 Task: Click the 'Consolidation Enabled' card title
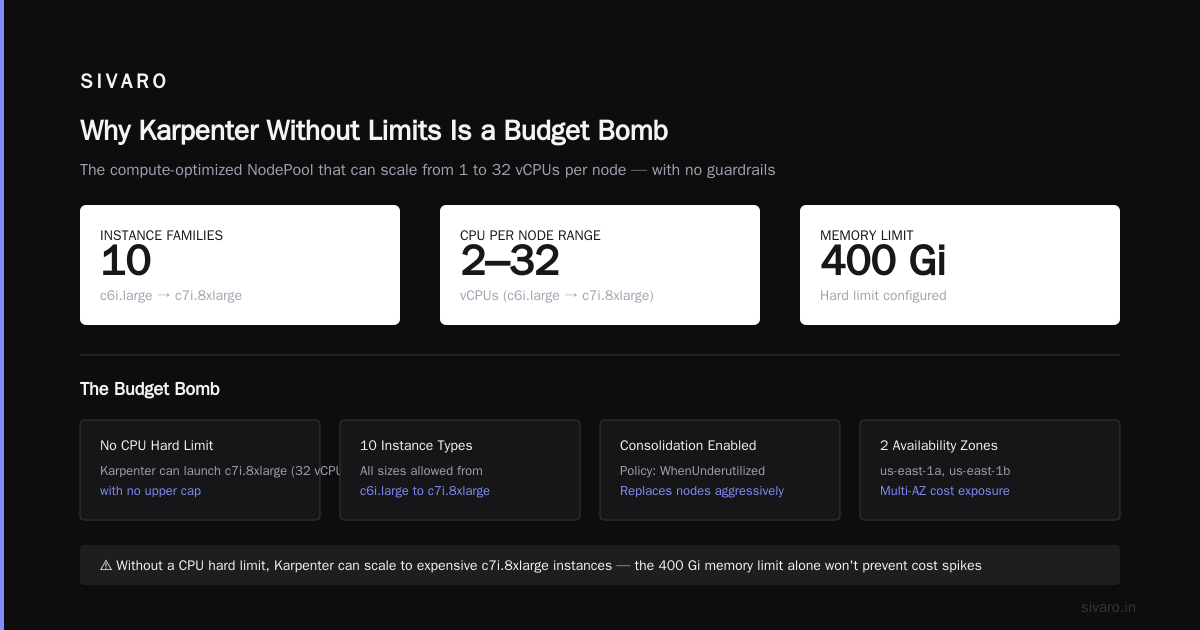pos(688,446)
